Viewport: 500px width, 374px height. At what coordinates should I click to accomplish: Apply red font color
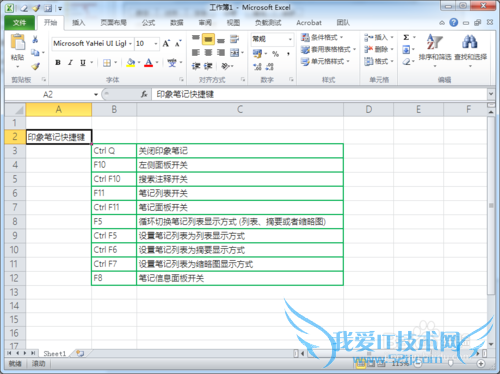[x=149, y=63]
